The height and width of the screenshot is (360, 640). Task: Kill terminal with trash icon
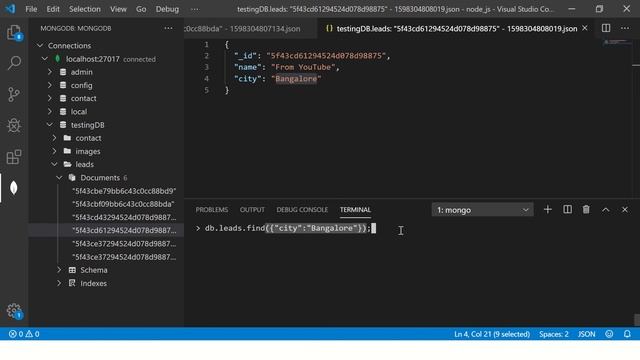click(x=586, y=209)
